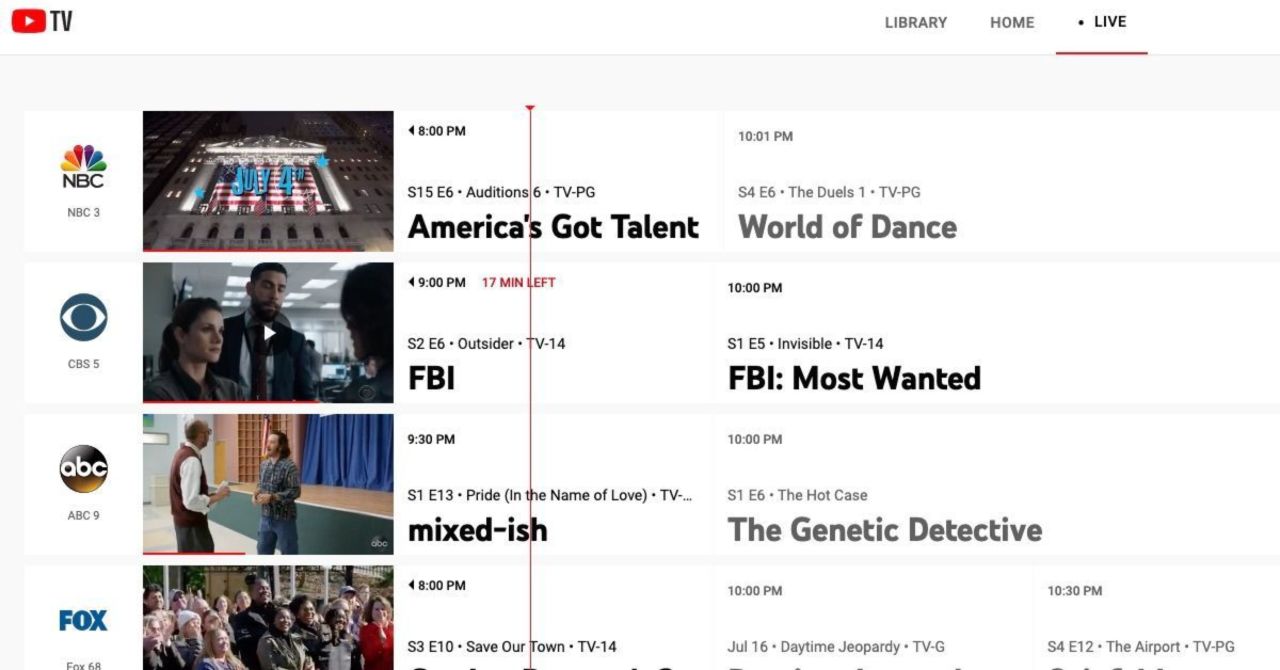This screenshot has height=670, width=1280.
Task: Select the FOX channel logo
Action: click(83, 621)
